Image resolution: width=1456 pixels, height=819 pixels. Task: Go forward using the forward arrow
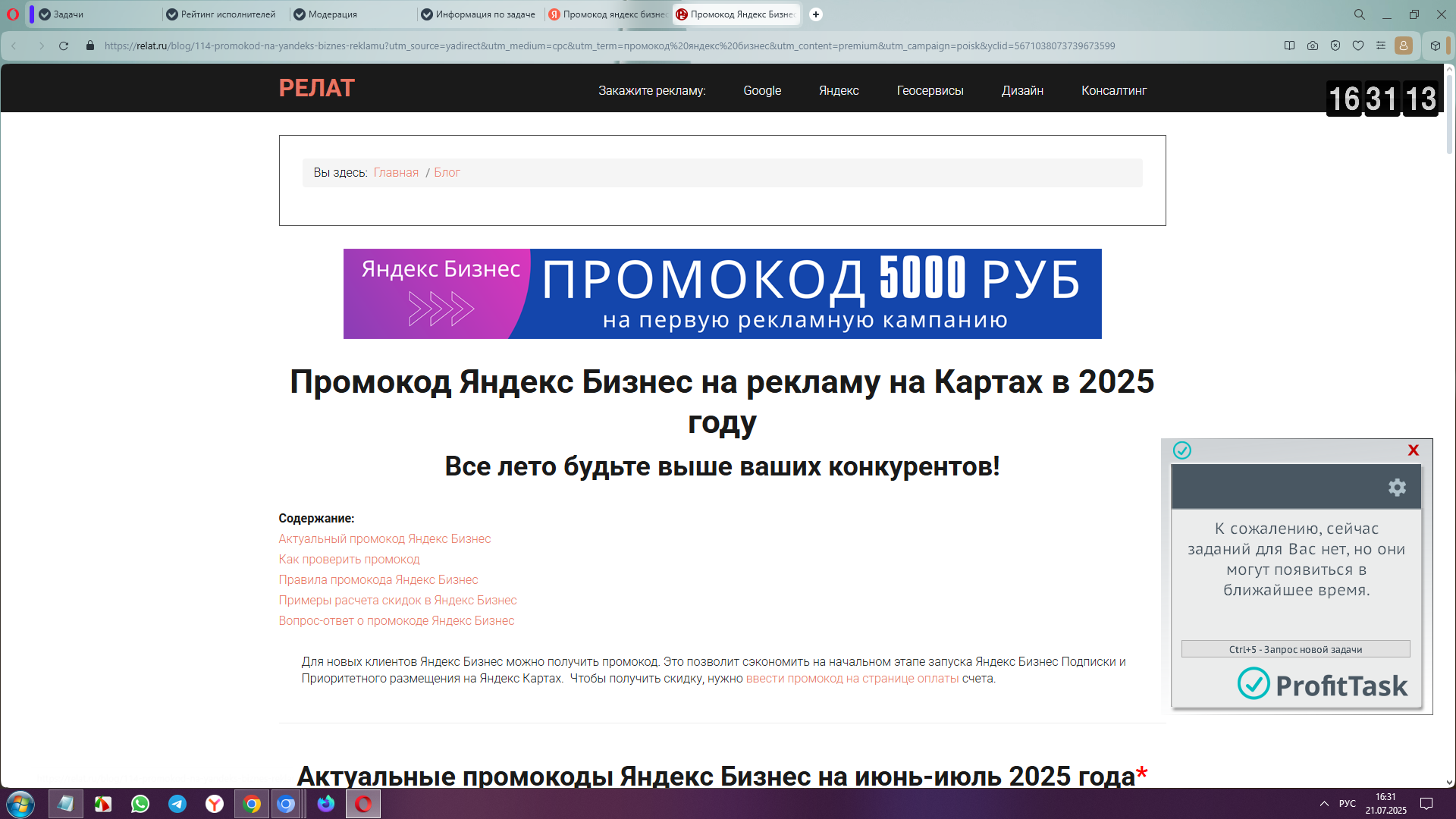[41, 46]
